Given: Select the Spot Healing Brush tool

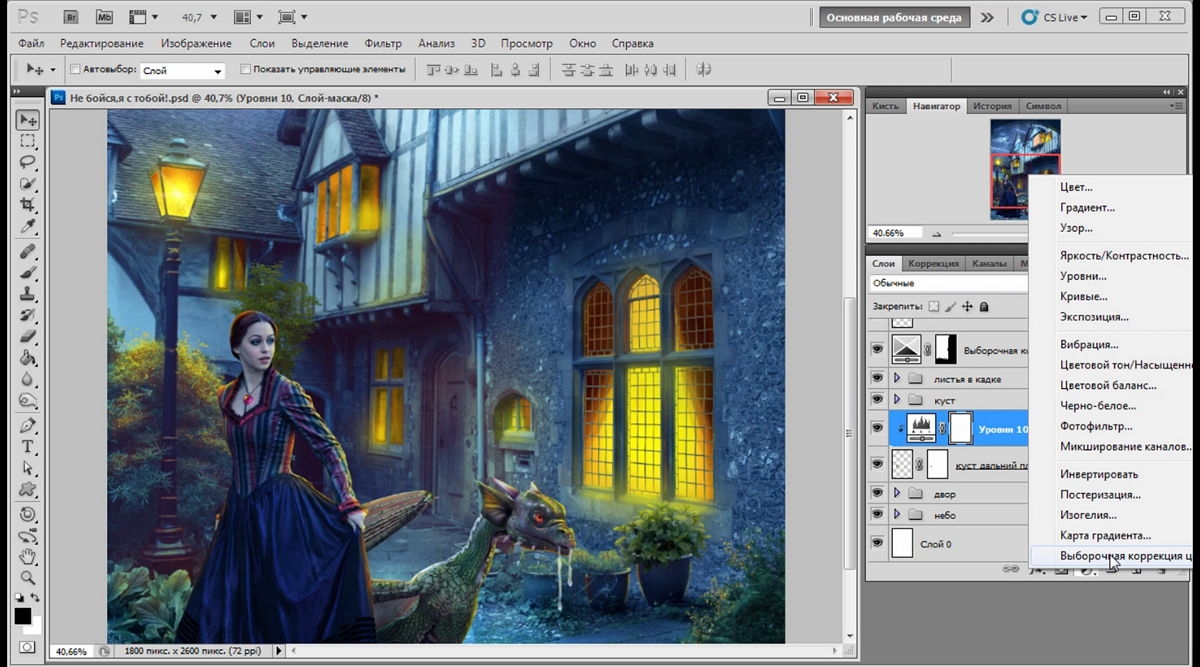Looking at the screenshot, I should (28, 251).
